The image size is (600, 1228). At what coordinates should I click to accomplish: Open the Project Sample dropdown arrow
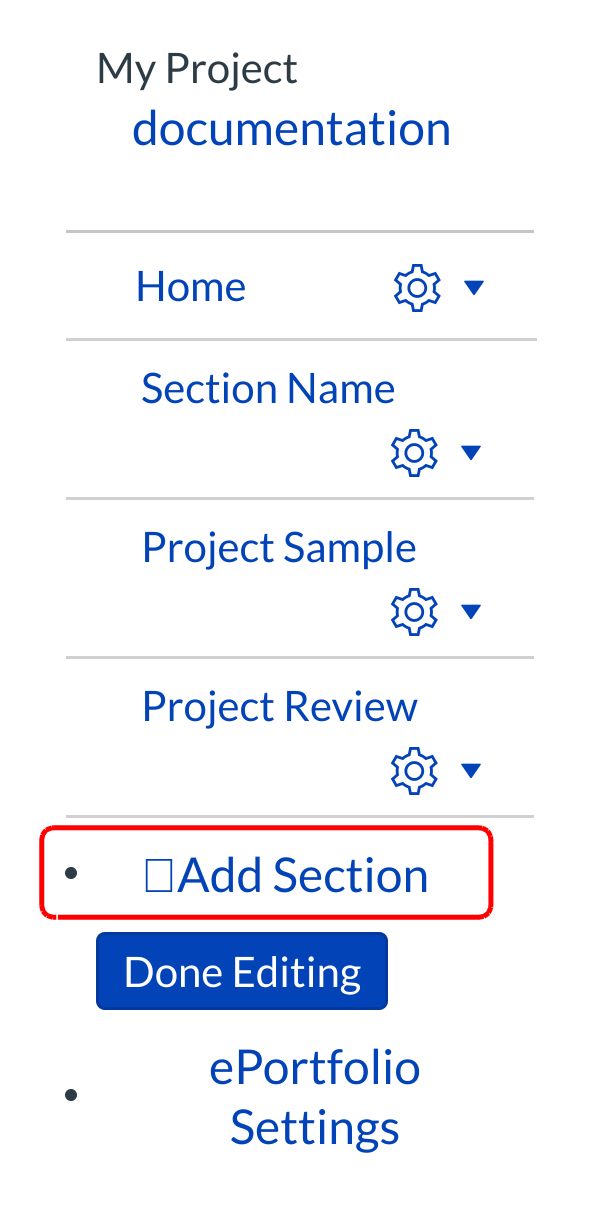471,611
